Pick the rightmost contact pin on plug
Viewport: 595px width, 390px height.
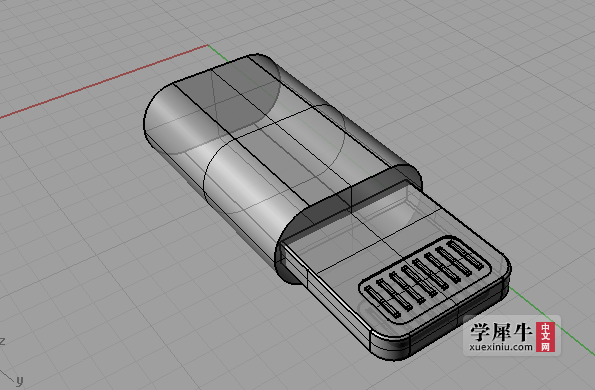coord(466,255)
